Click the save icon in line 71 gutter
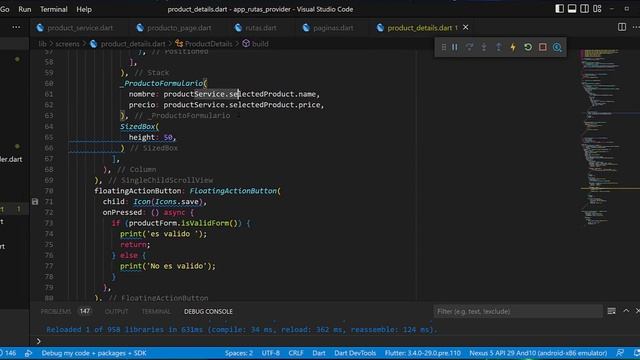640x360 pixels. point(35,202)
